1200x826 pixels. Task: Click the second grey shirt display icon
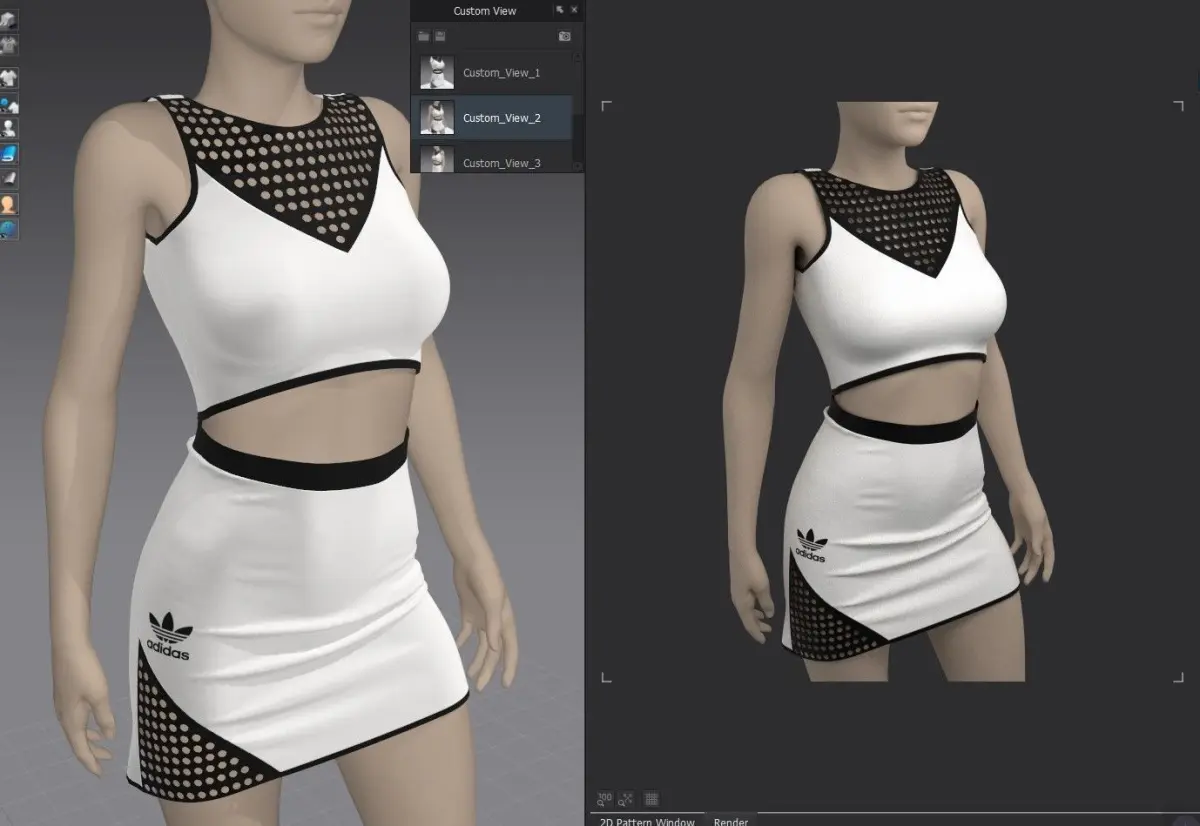point(9,45)
